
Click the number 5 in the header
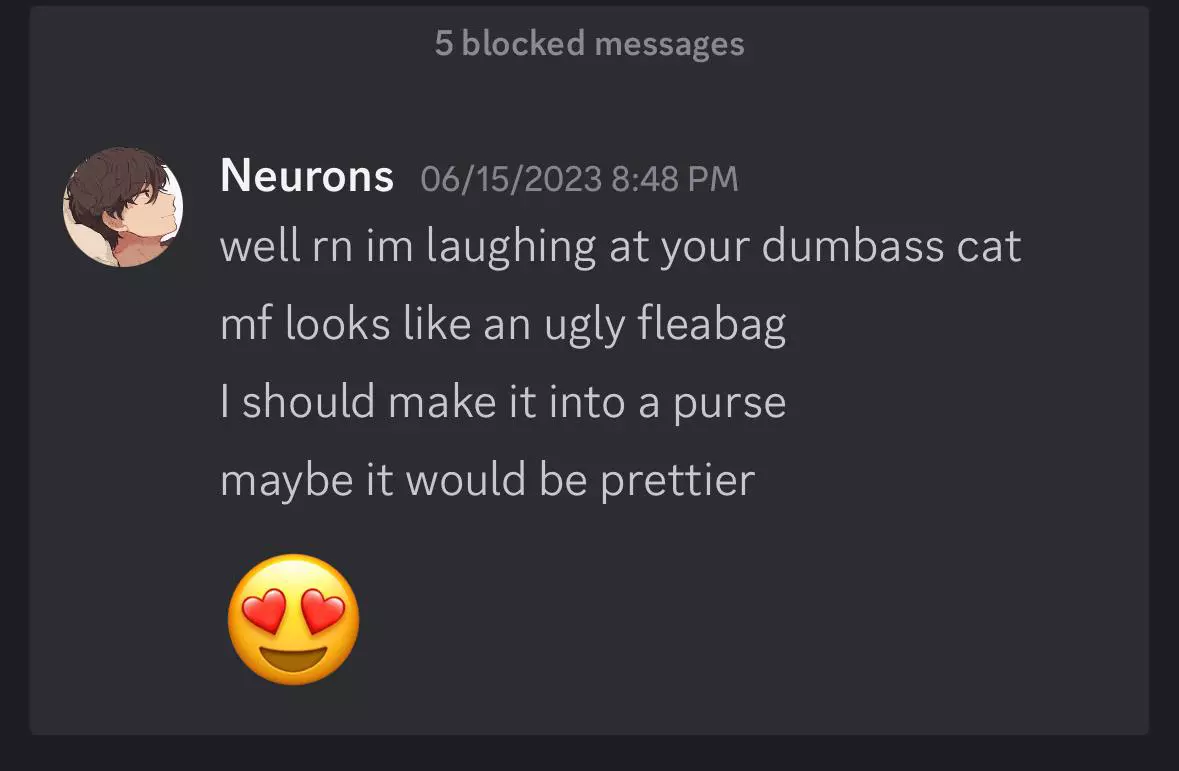pos(444,44)
